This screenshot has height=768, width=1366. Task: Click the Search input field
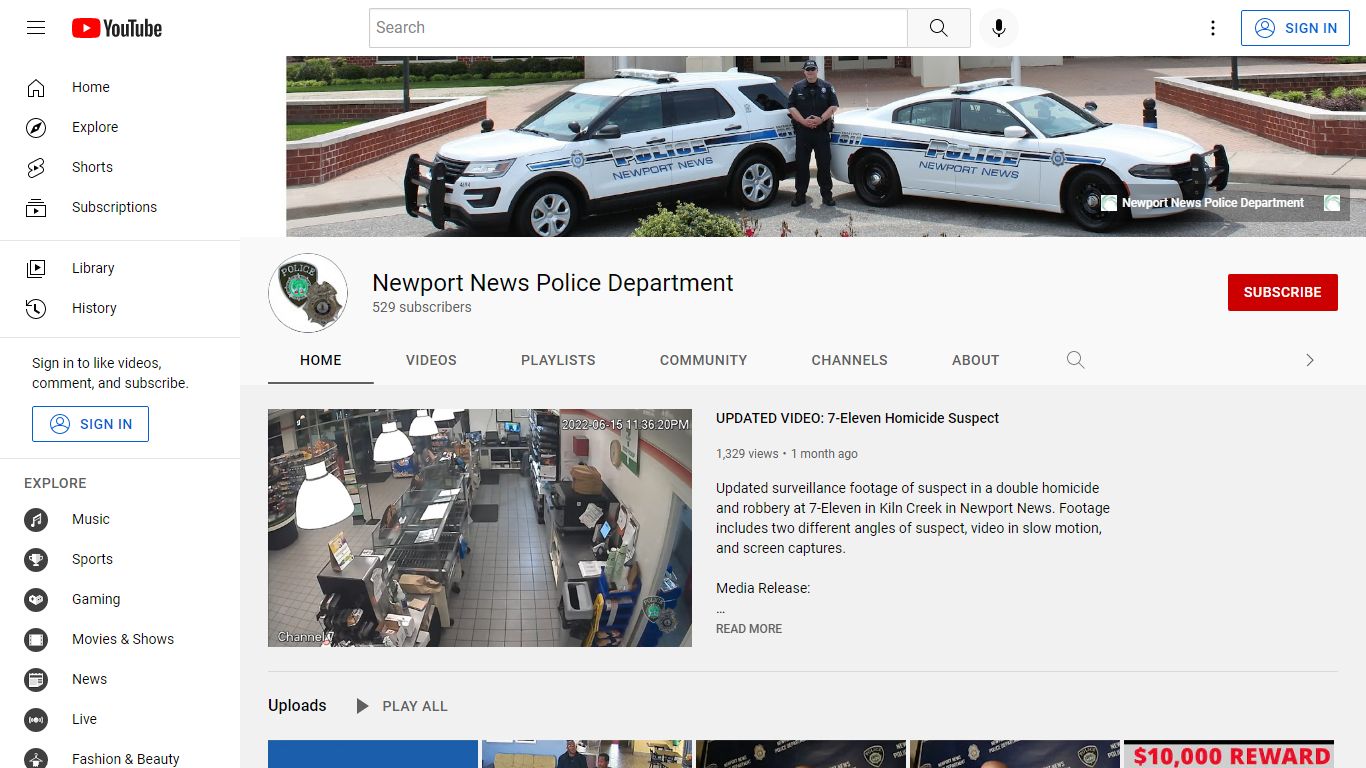click(638, 28)
